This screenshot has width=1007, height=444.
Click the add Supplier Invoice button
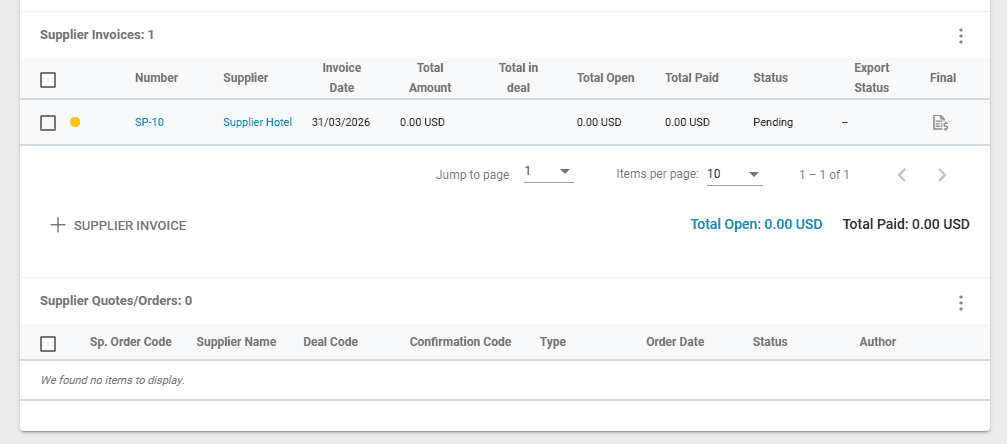tap(118, 226)
